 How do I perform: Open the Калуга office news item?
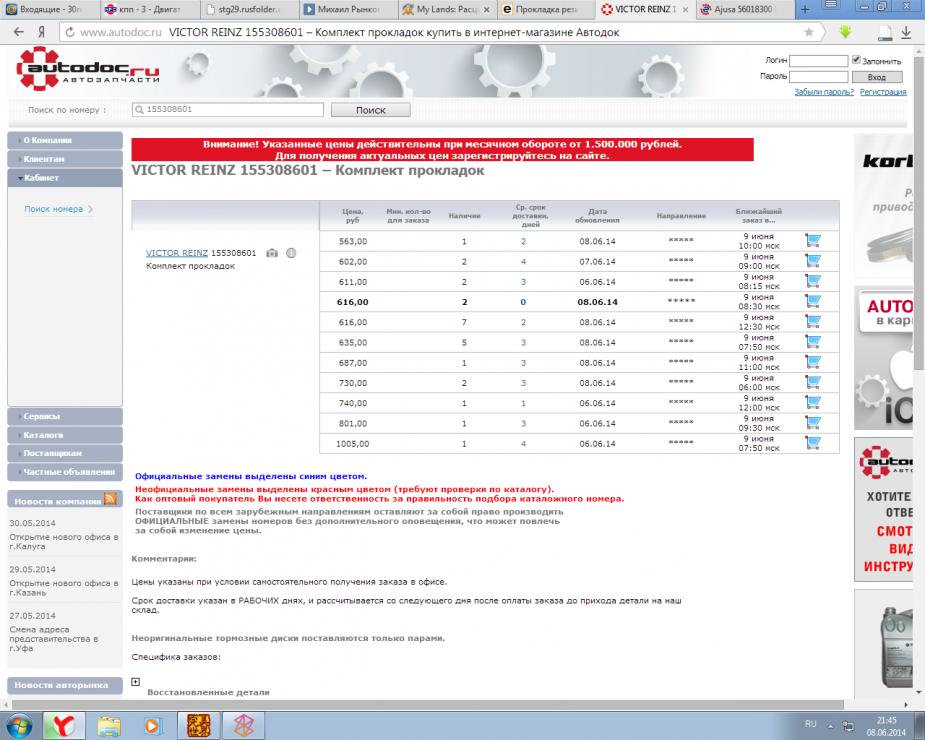coord(64,542)
